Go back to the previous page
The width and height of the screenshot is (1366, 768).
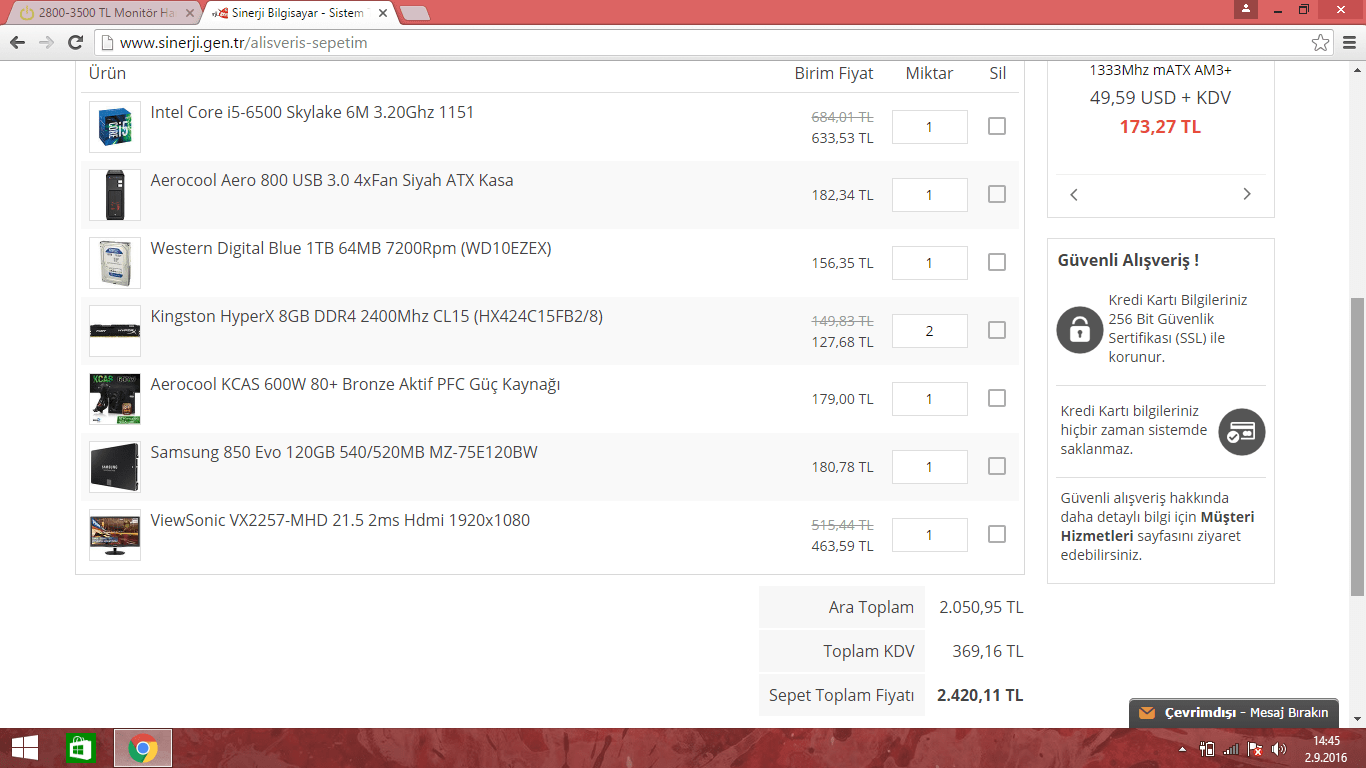pyautogui.click(x=18, y=42)
